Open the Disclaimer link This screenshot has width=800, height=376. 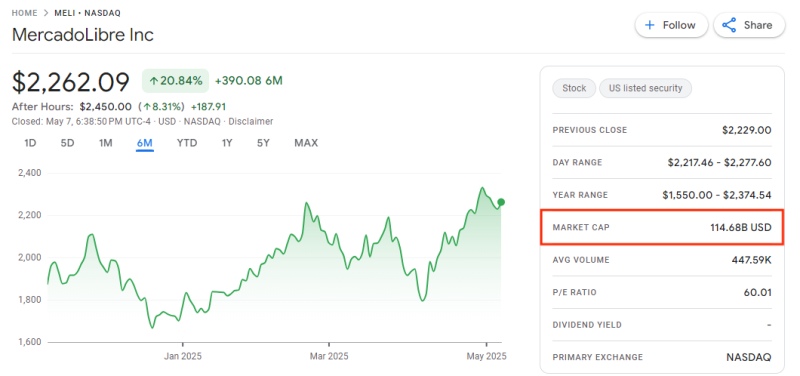251,121
